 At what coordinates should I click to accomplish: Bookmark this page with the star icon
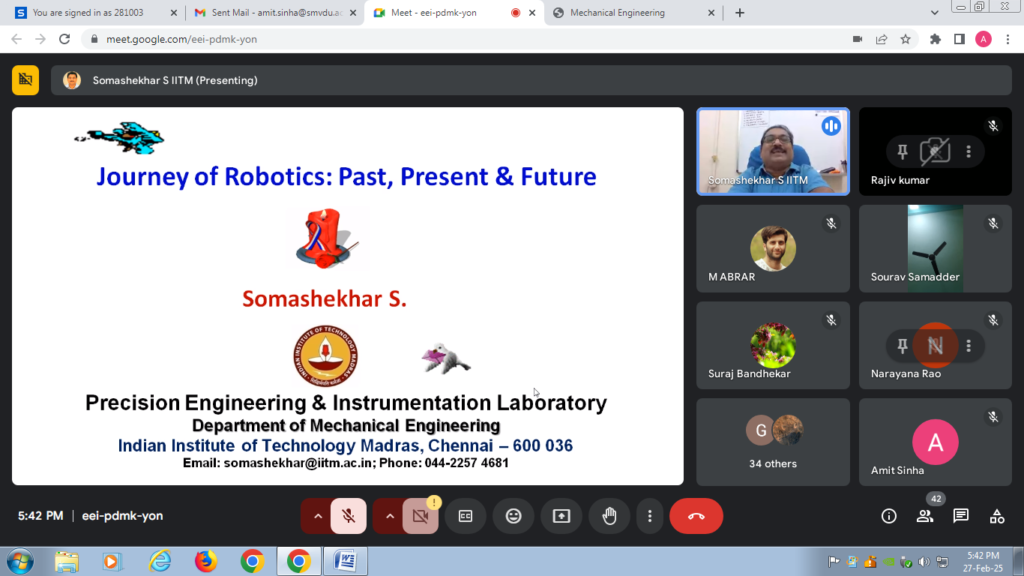click(x=905, y=39)
